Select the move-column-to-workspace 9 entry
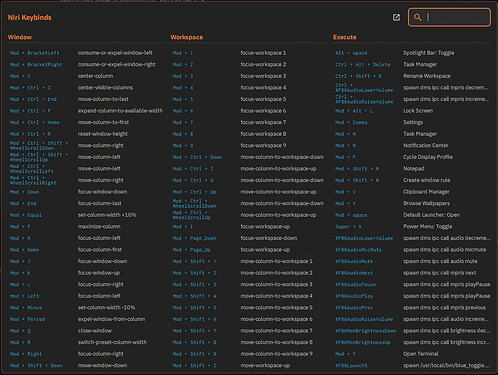 coord(249,354)
